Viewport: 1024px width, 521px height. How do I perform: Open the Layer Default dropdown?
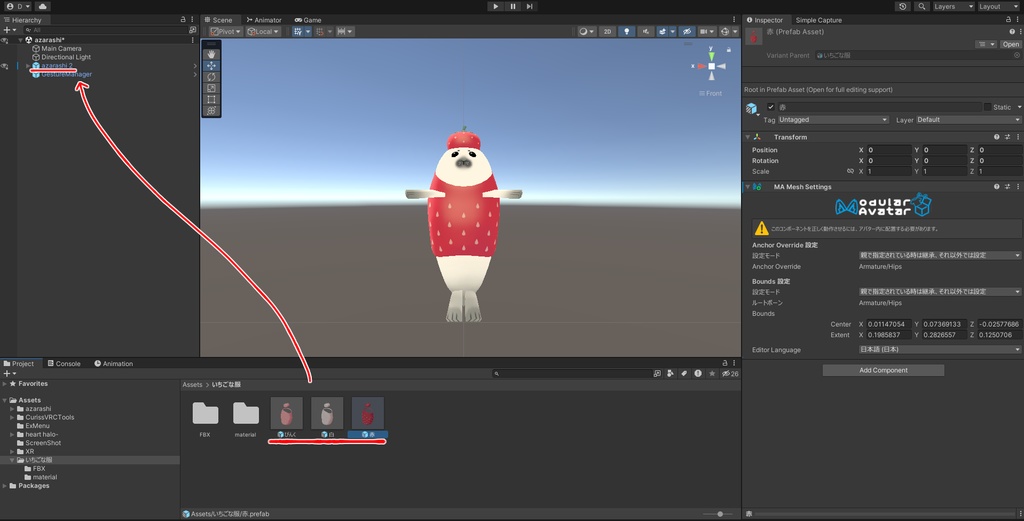point(968,119)
